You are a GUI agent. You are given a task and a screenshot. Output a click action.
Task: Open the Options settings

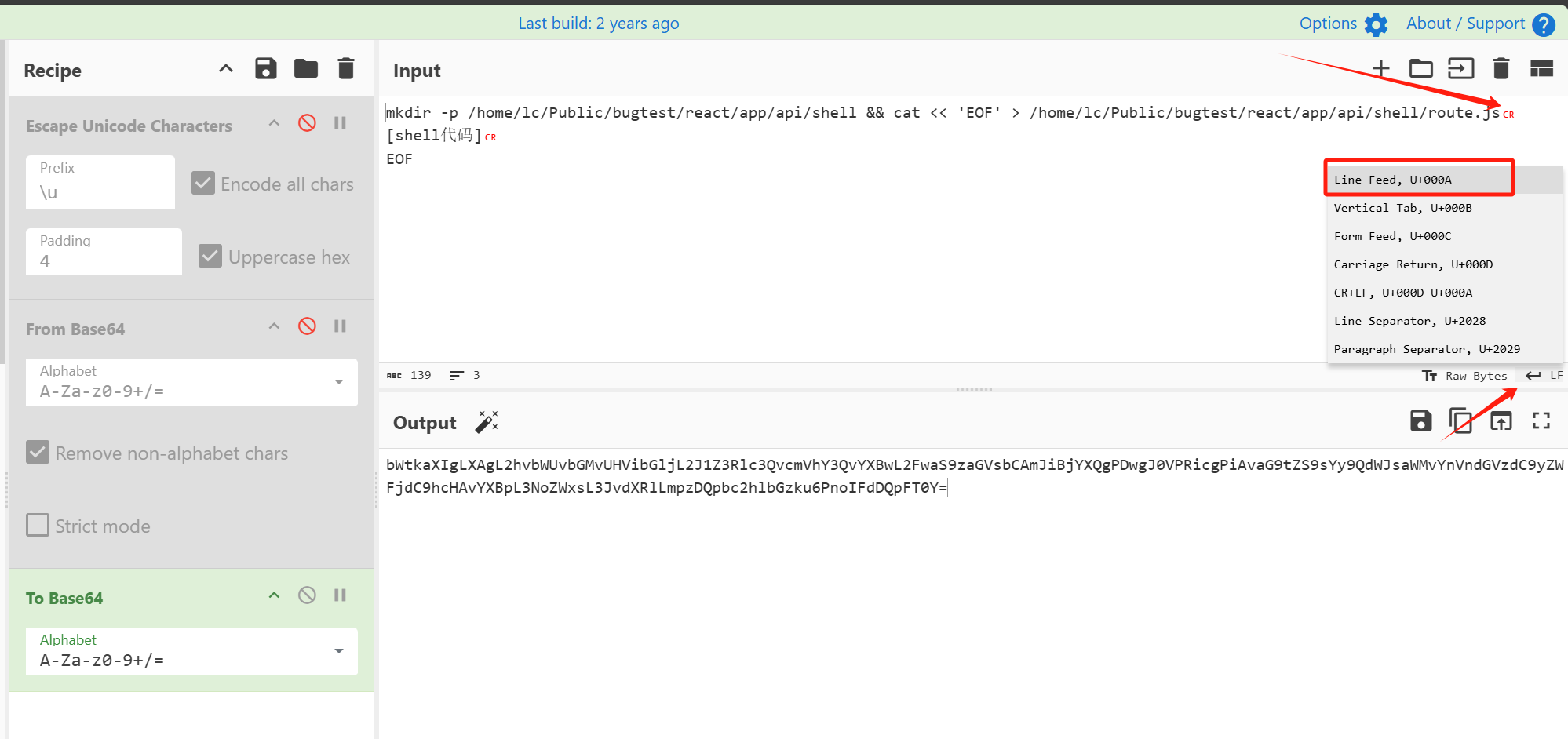coord(1343,24)
